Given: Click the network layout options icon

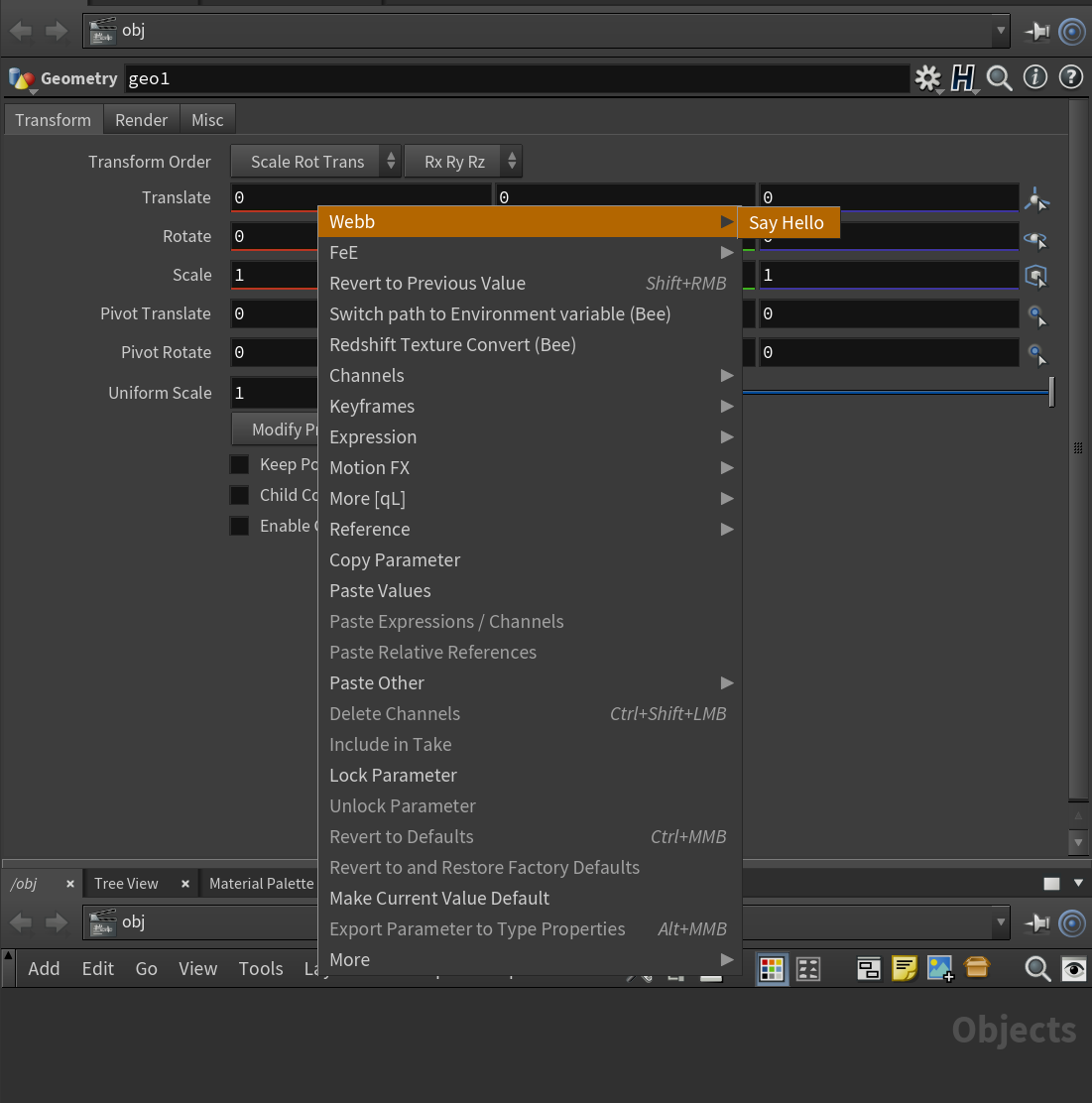Looking at the screenshot, I should coord(807,969).
